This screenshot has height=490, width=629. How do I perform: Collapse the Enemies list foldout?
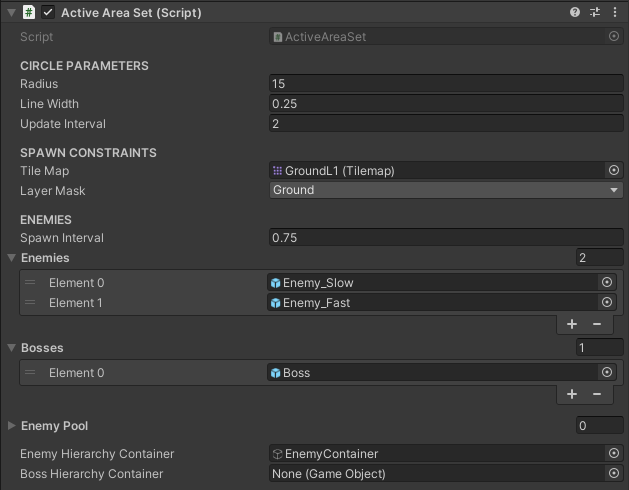11,257
